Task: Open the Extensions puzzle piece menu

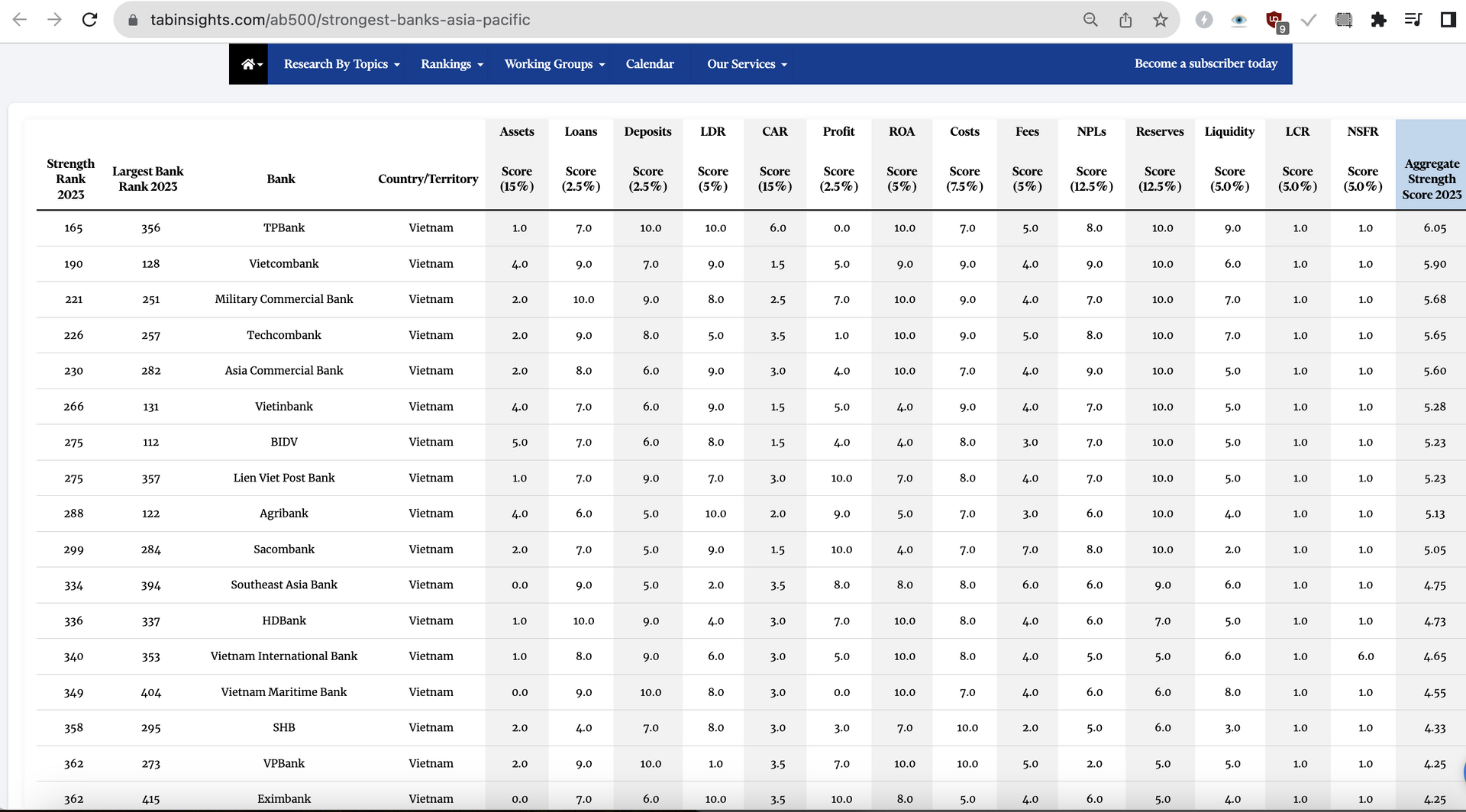Action: coord(1378,20)
